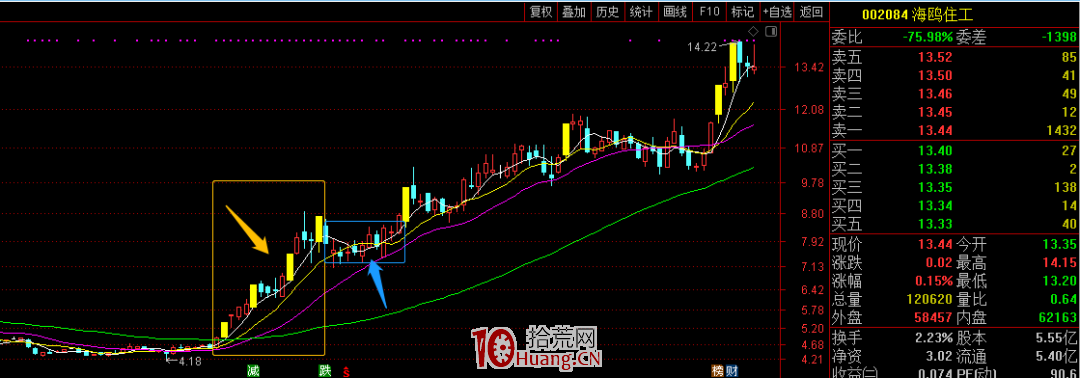Click the 7.92 price axis label
This screenshot has width=1080, height=378.
point(812,242)
